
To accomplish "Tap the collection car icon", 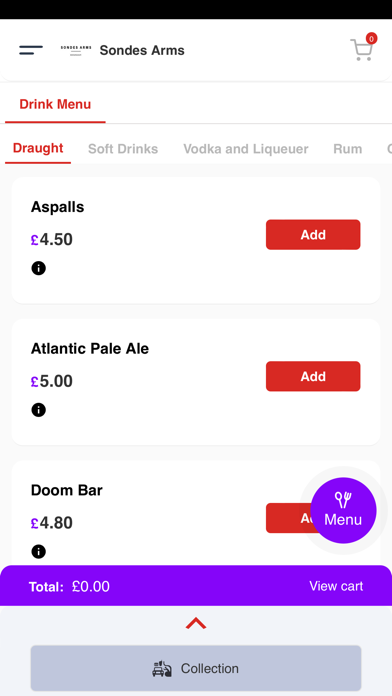I will 162,668.
